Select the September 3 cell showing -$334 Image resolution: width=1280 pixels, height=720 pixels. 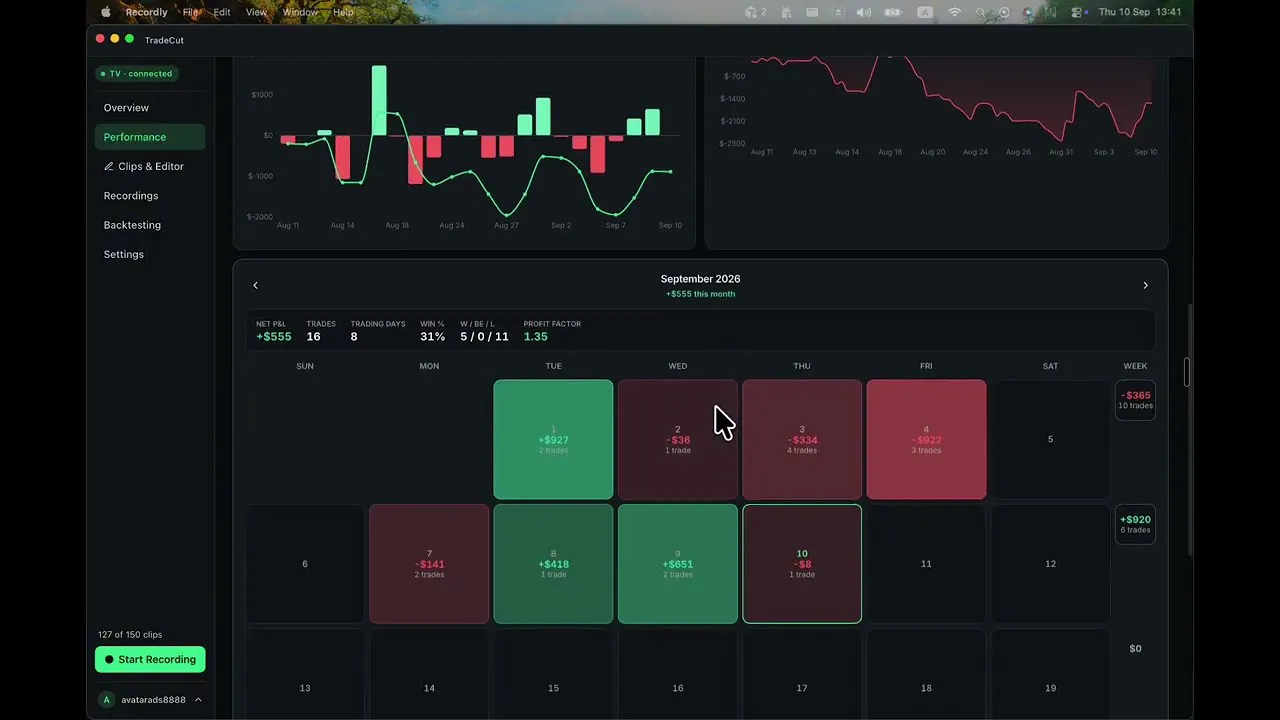802,439
